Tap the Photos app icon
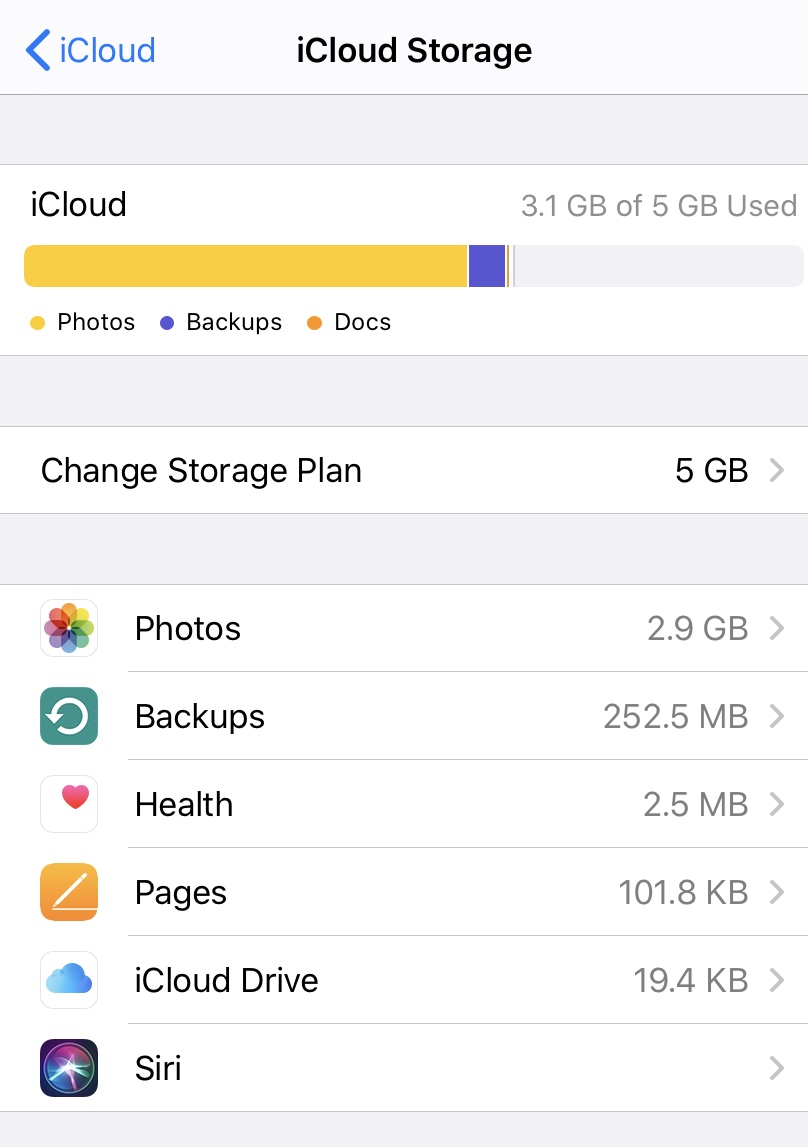 pyautogui.click(x=69, y=628)
